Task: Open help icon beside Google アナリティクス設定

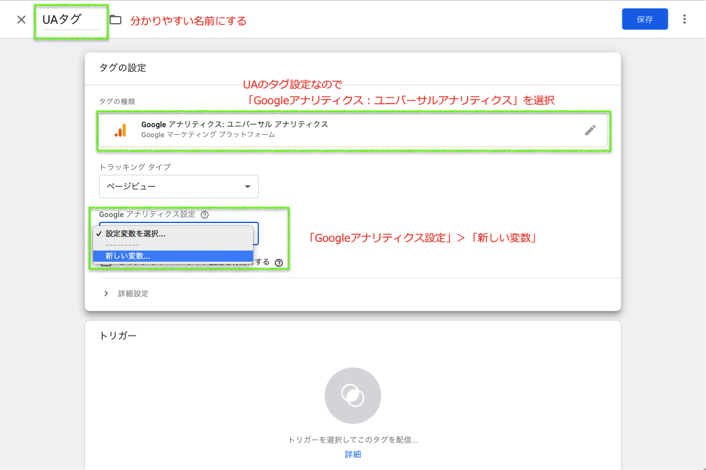Action: point(205,215)
